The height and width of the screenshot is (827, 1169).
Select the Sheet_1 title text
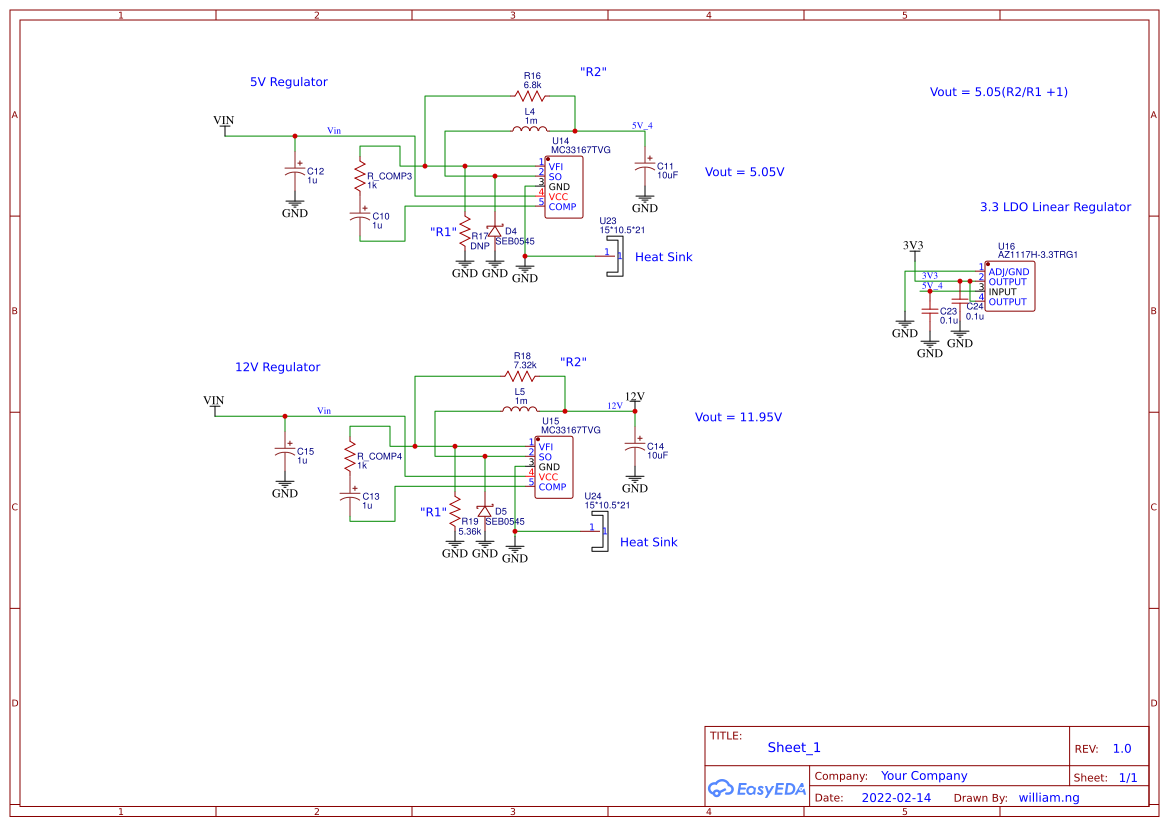point(794,747)
